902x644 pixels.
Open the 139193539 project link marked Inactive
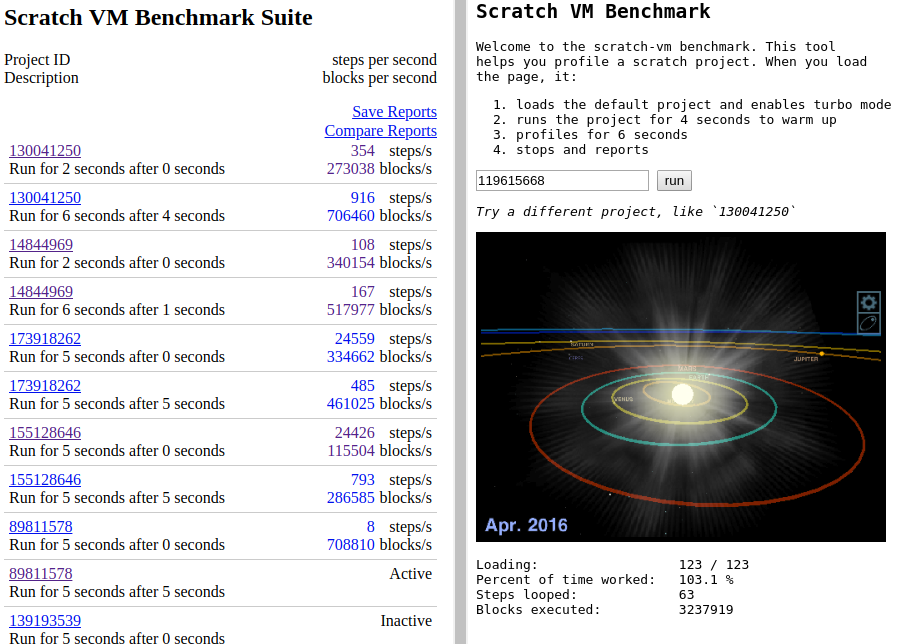45,621
